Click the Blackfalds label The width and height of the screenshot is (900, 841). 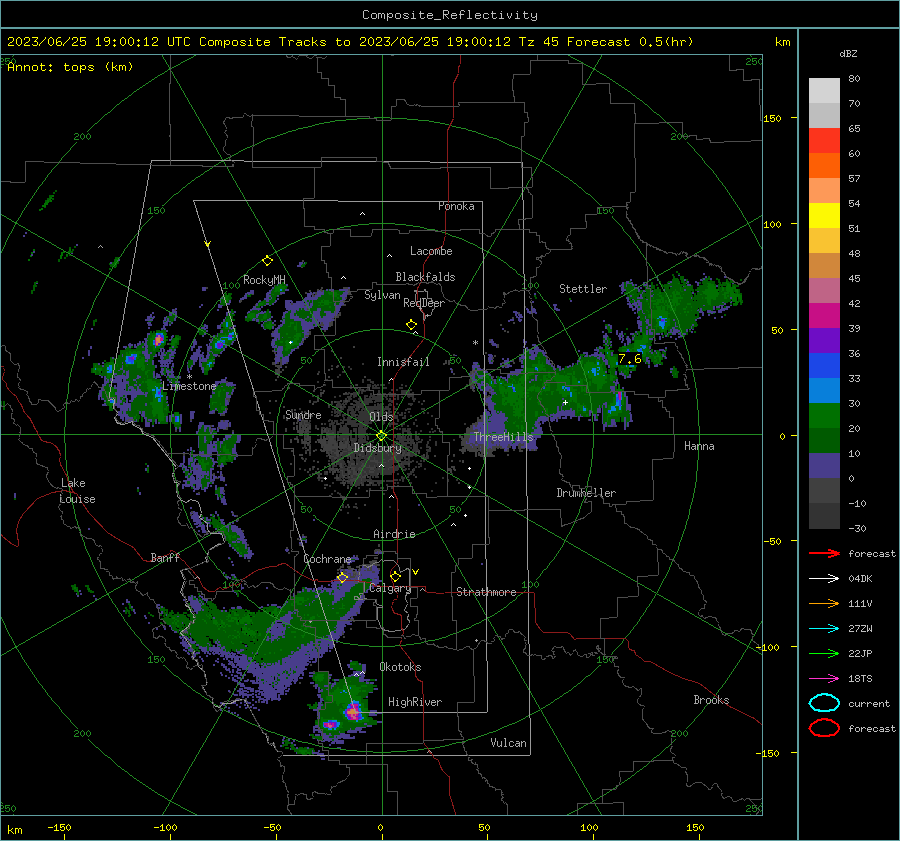coord(425,277)
